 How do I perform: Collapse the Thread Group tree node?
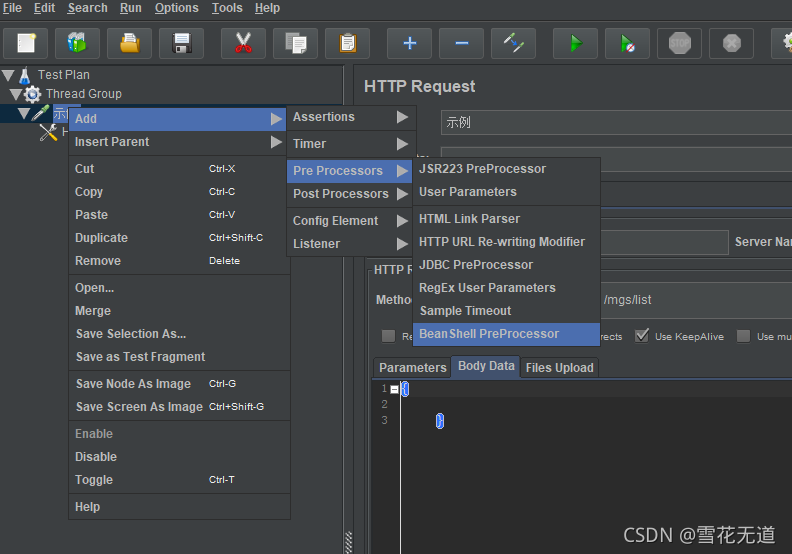[x=16, y=94]
